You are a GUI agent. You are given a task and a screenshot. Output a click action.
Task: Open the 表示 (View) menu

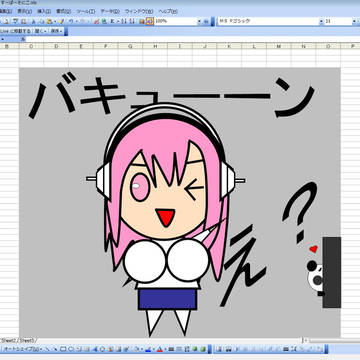click(24, 11)
